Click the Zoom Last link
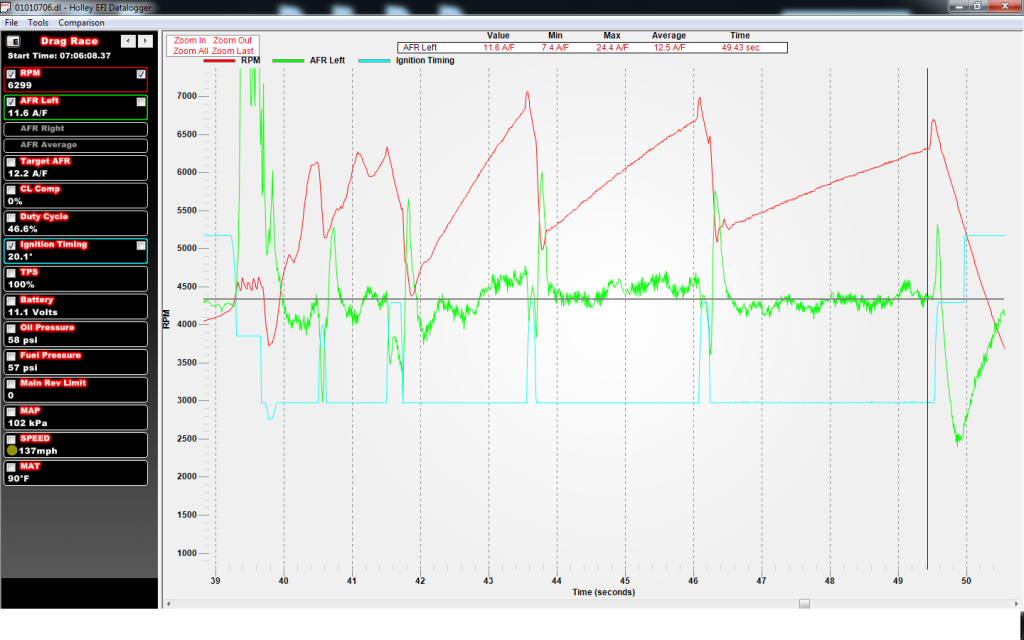The width and height of the screenshot is (1024, 640). (232, 51)
